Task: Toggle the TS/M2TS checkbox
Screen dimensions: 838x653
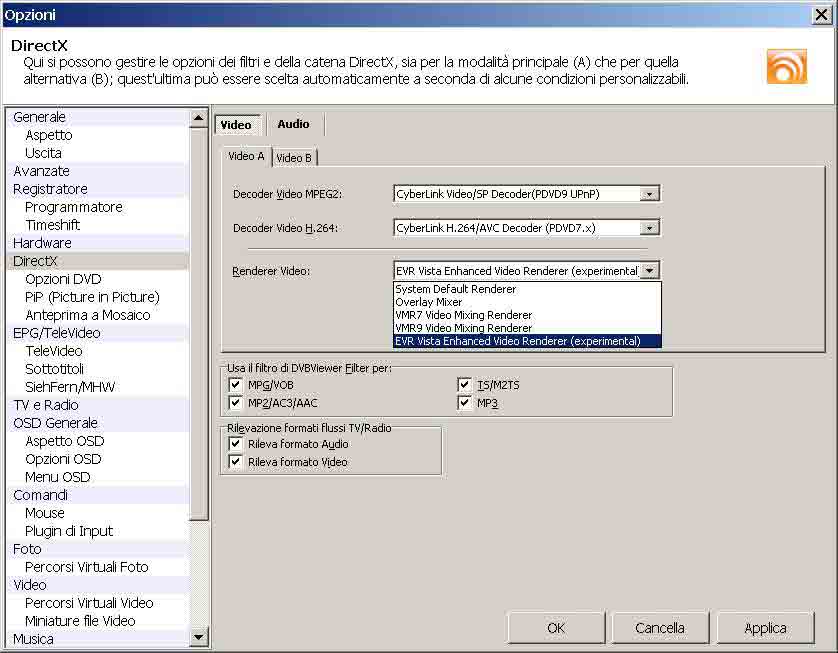Action: (465, 385)
